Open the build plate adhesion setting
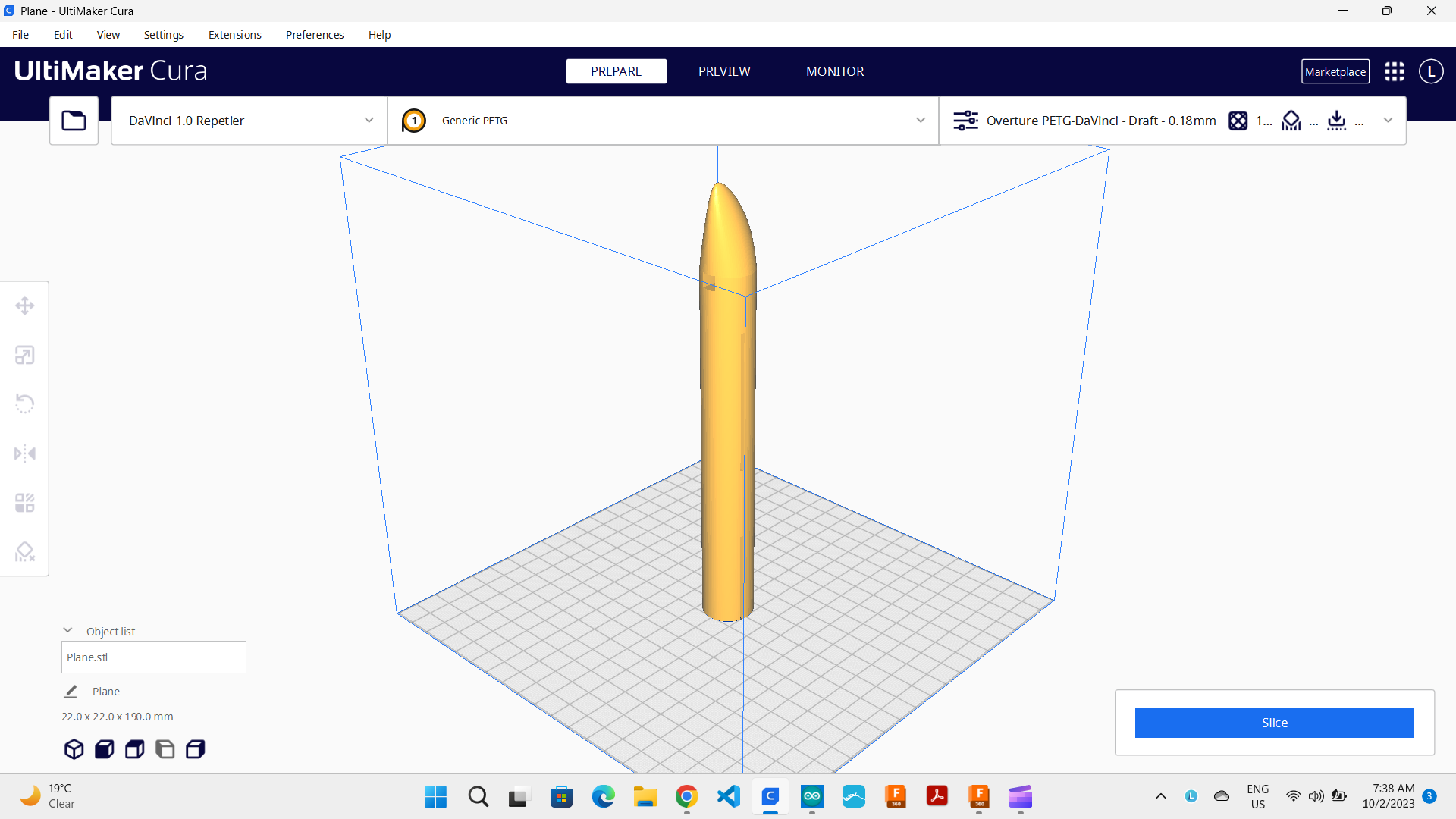 (x=1336, y=121)
